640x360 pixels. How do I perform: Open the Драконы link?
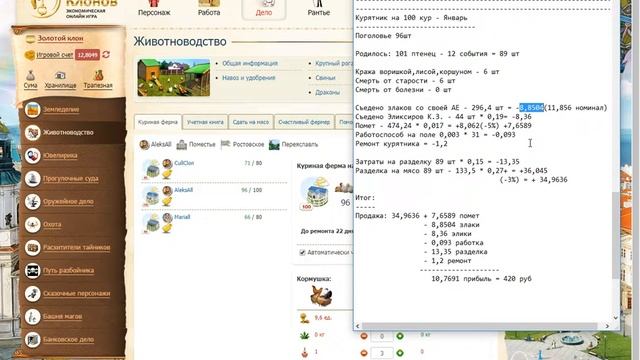[x=327, y=92]
